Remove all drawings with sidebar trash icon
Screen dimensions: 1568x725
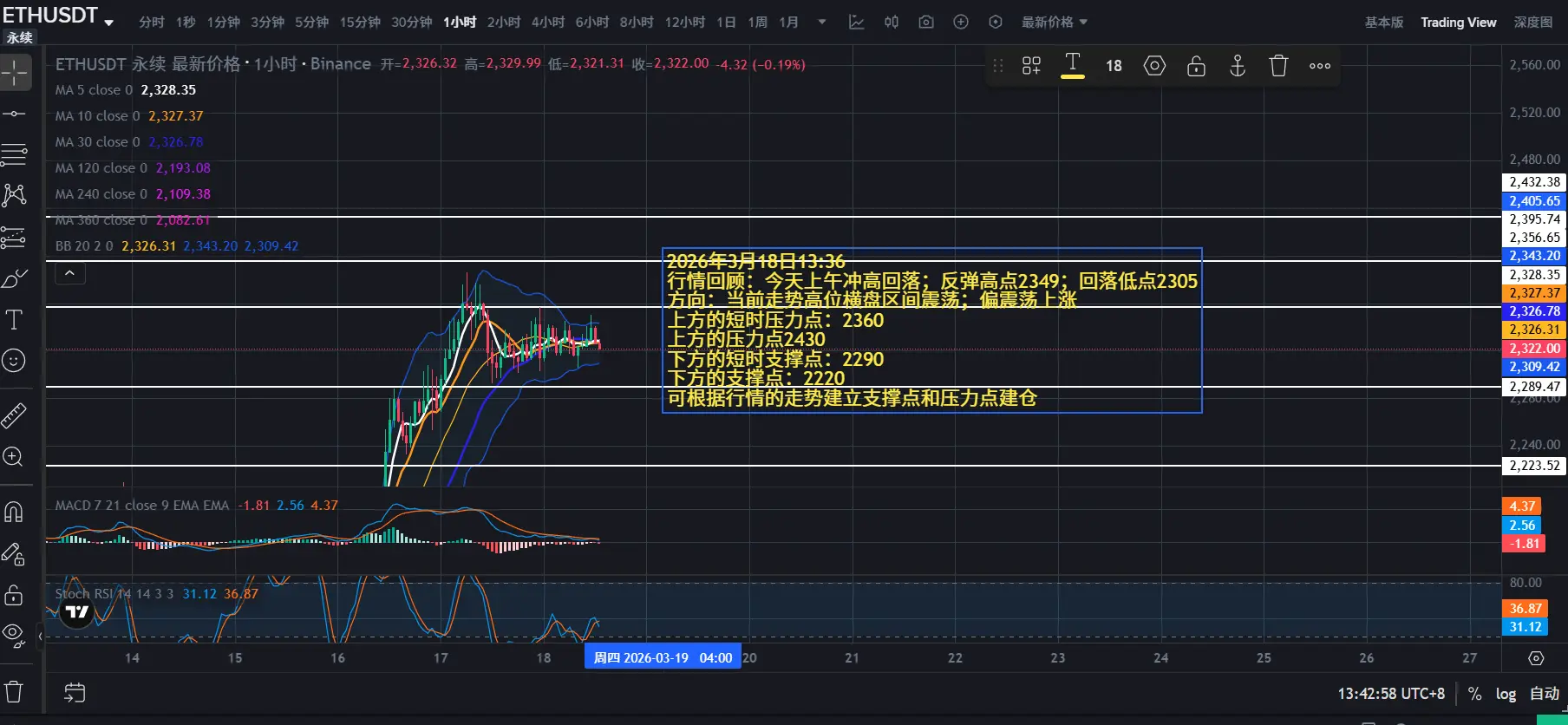coord(15,692)
